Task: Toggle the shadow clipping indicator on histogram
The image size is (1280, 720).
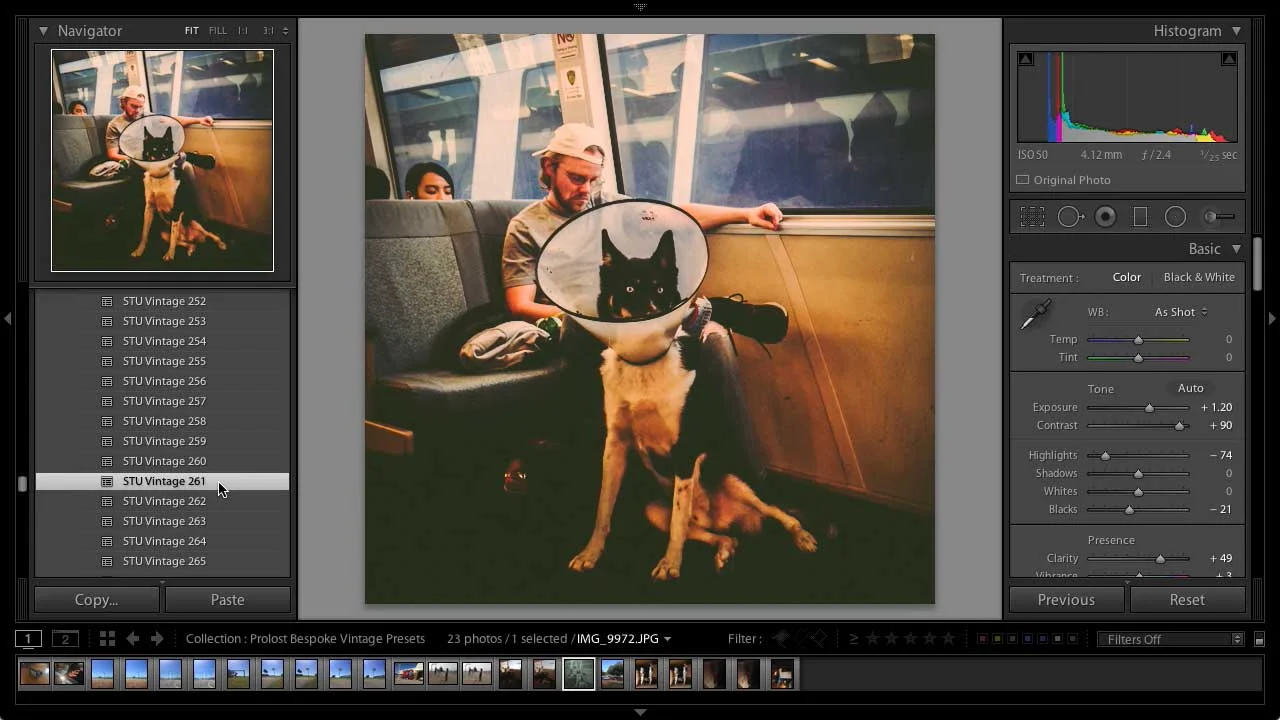Action: click(1025, 58)
